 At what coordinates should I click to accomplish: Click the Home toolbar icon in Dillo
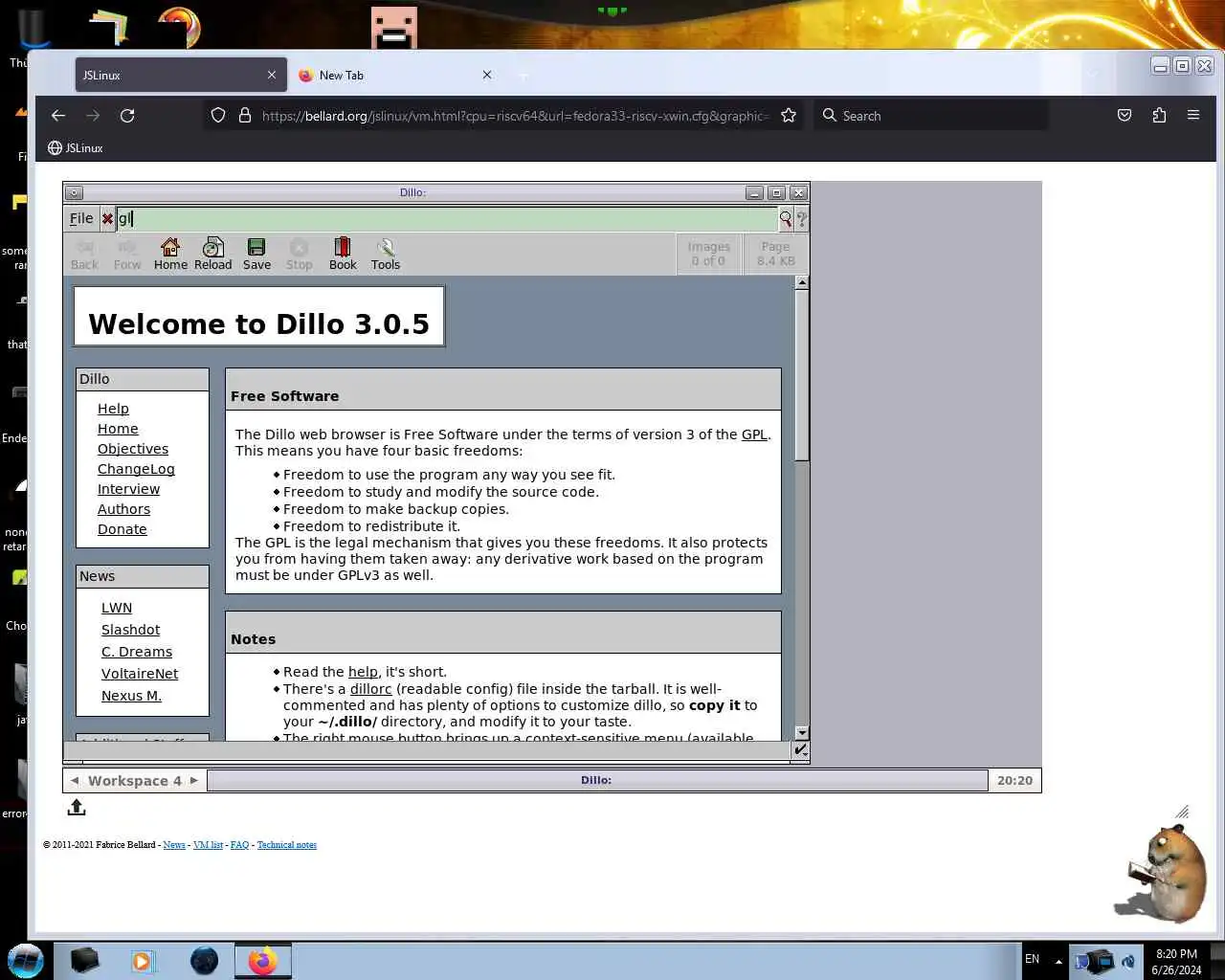[170, 254]
